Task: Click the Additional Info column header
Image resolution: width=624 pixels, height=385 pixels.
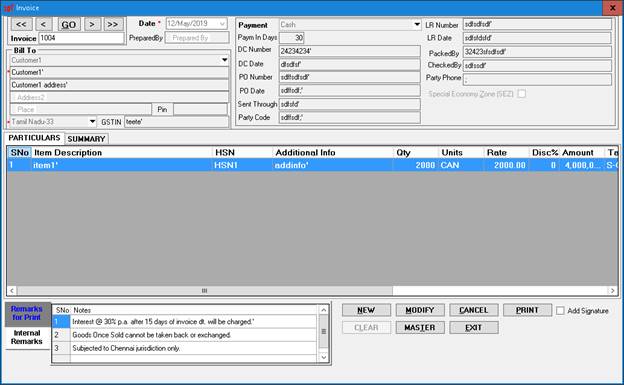Action: click(333, 152)
